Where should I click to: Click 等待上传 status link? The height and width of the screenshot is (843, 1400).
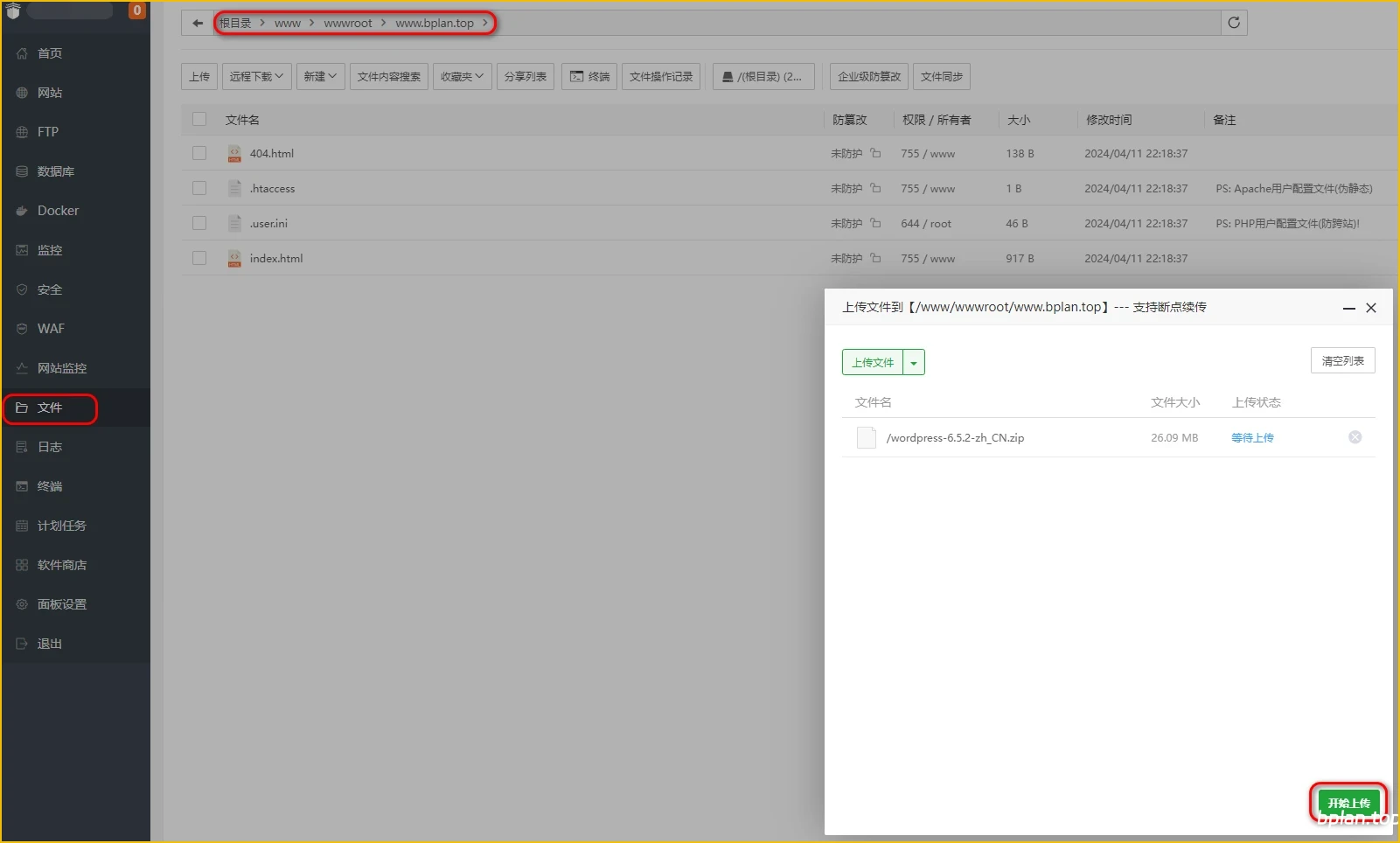point(1252,438)
